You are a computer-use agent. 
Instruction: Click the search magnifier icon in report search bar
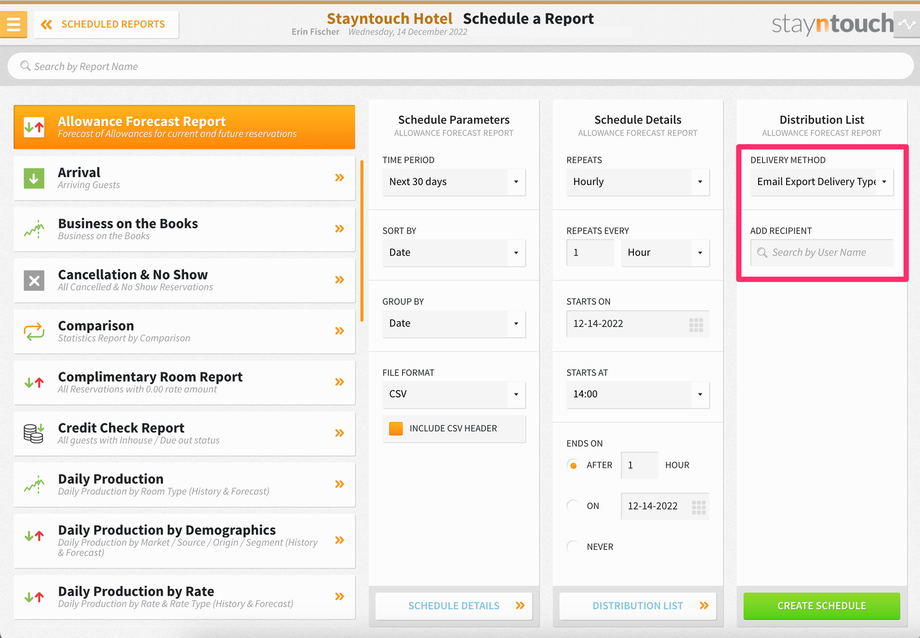coord(25,66)
